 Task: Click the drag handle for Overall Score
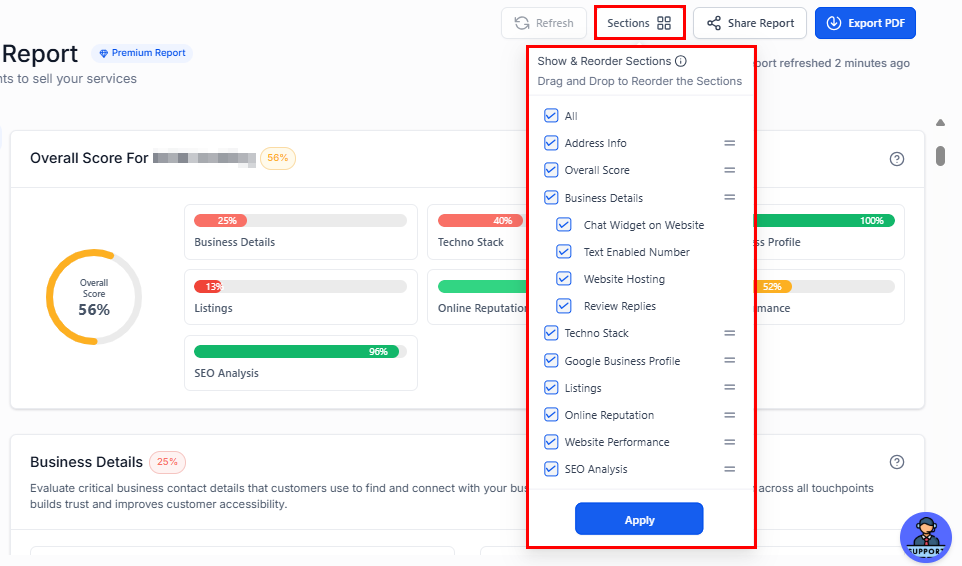[x=729, y=170]
